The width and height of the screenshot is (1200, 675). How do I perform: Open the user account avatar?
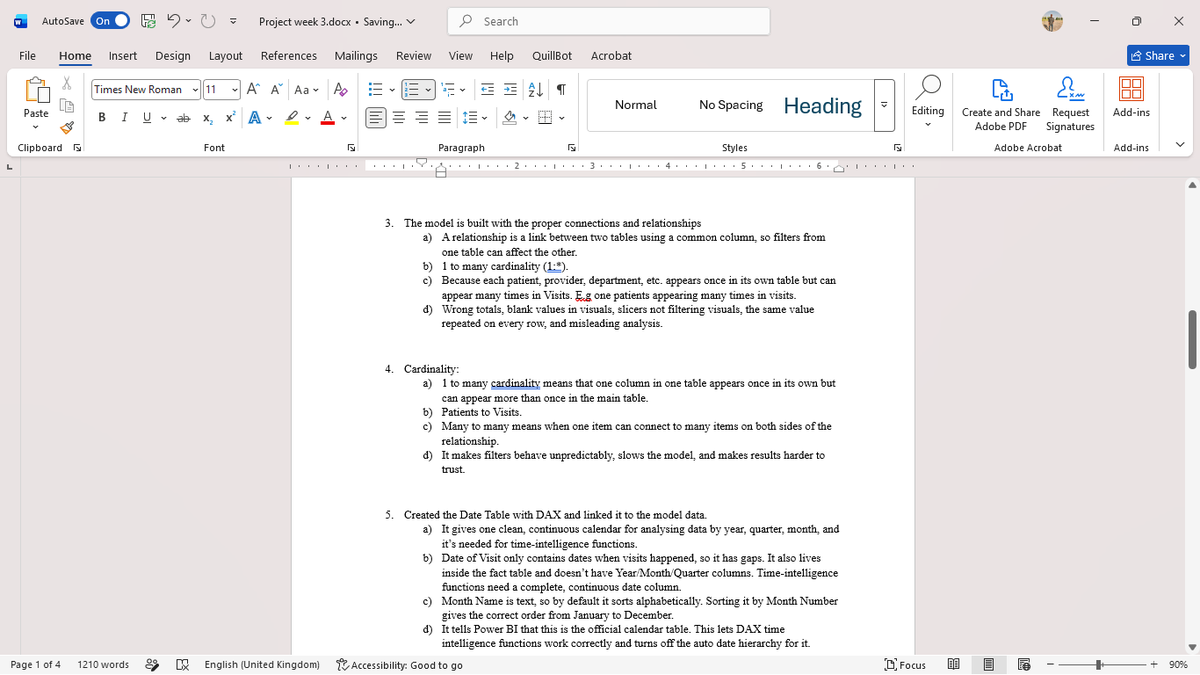coord(1051,21)
